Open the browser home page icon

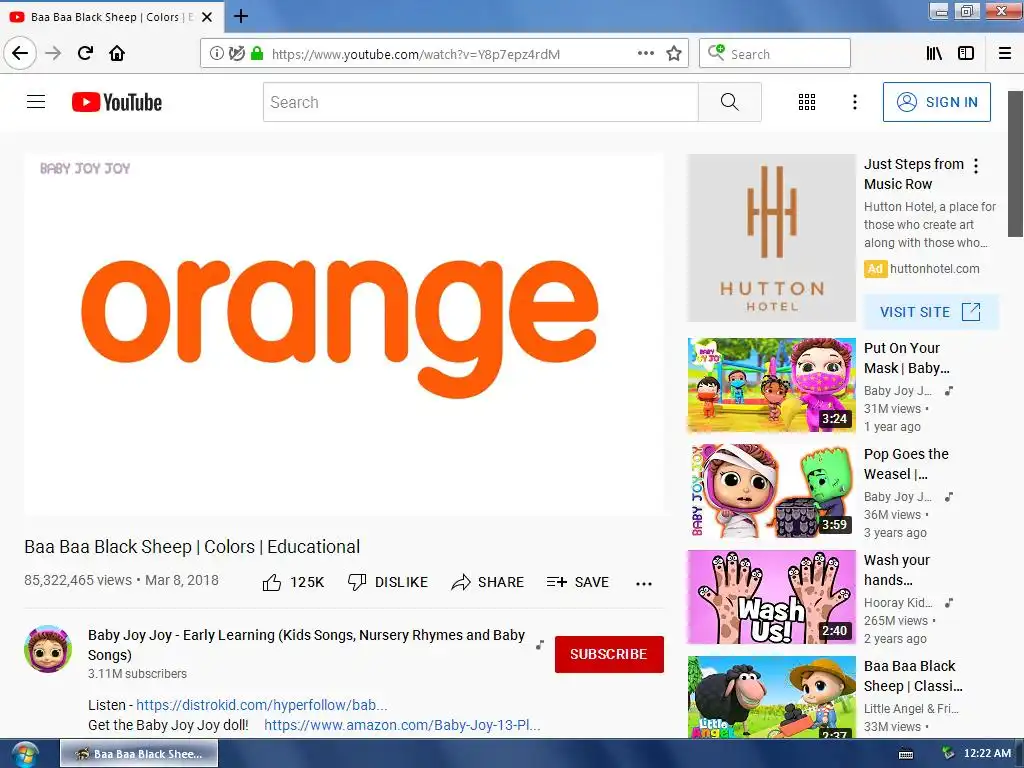tap(117, 53)
